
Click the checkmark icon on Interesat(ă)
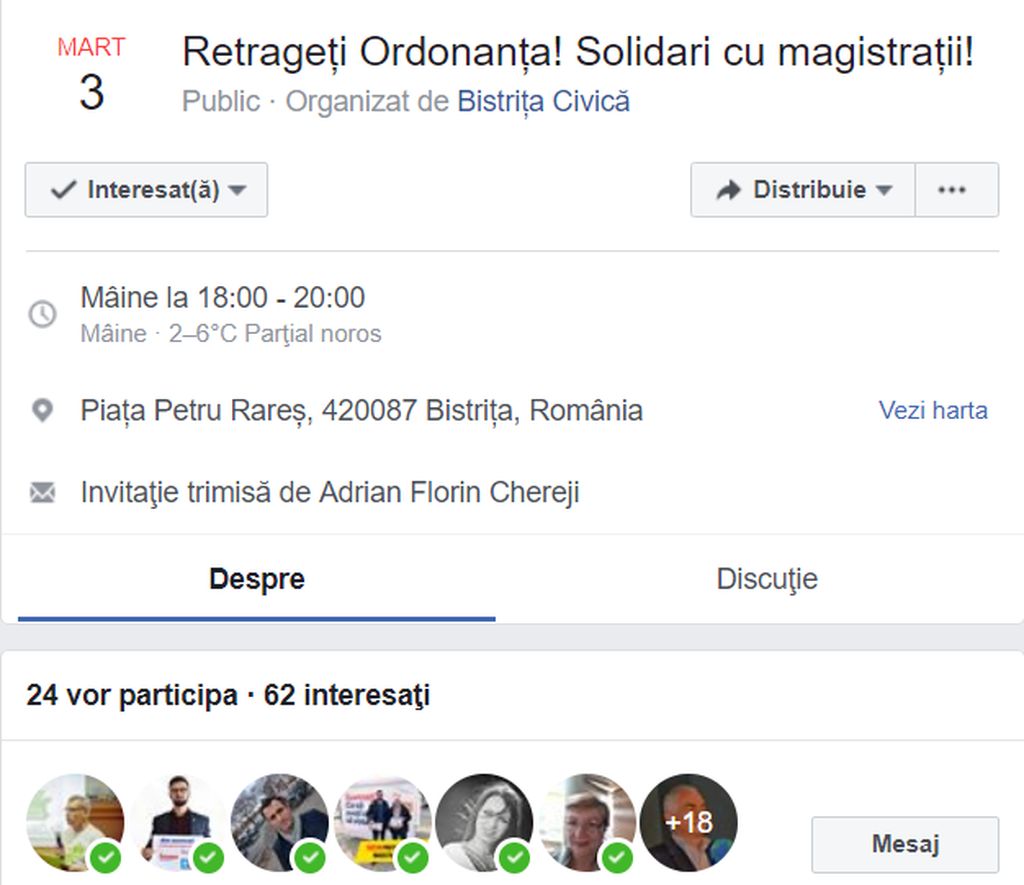(63, 190)
